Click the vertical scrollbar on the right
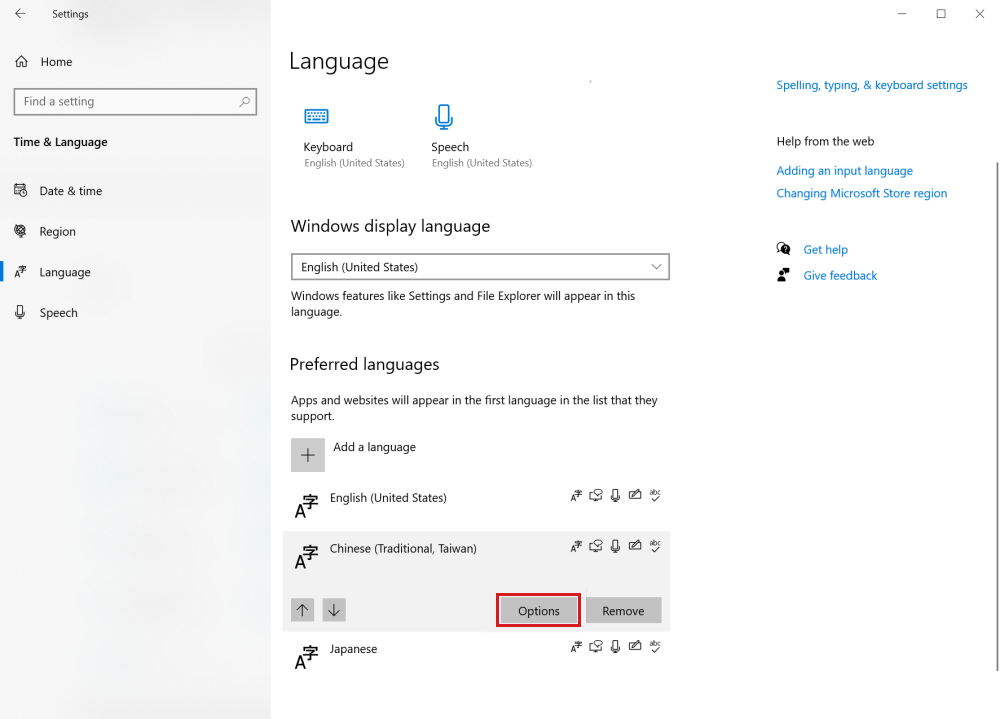 (997, 416)
